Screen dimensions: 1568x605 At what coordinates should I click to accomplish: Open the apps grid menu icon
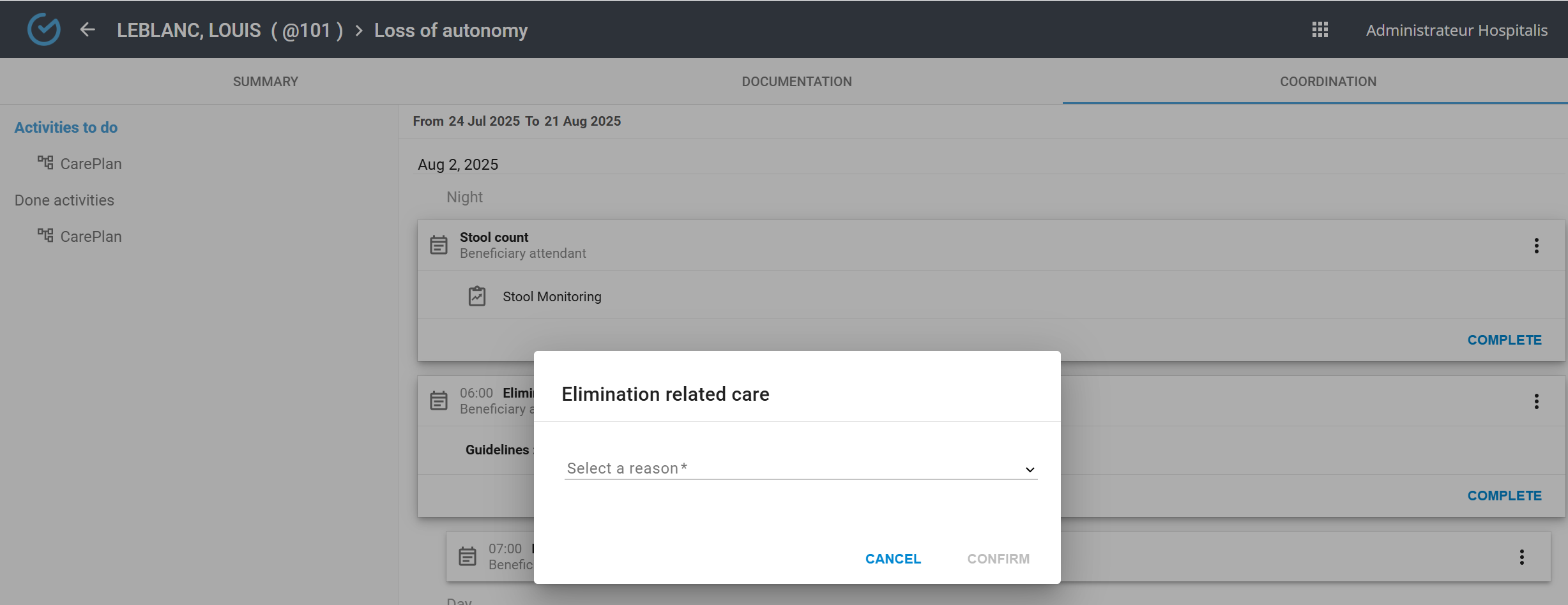click(x=1320, y=30)
